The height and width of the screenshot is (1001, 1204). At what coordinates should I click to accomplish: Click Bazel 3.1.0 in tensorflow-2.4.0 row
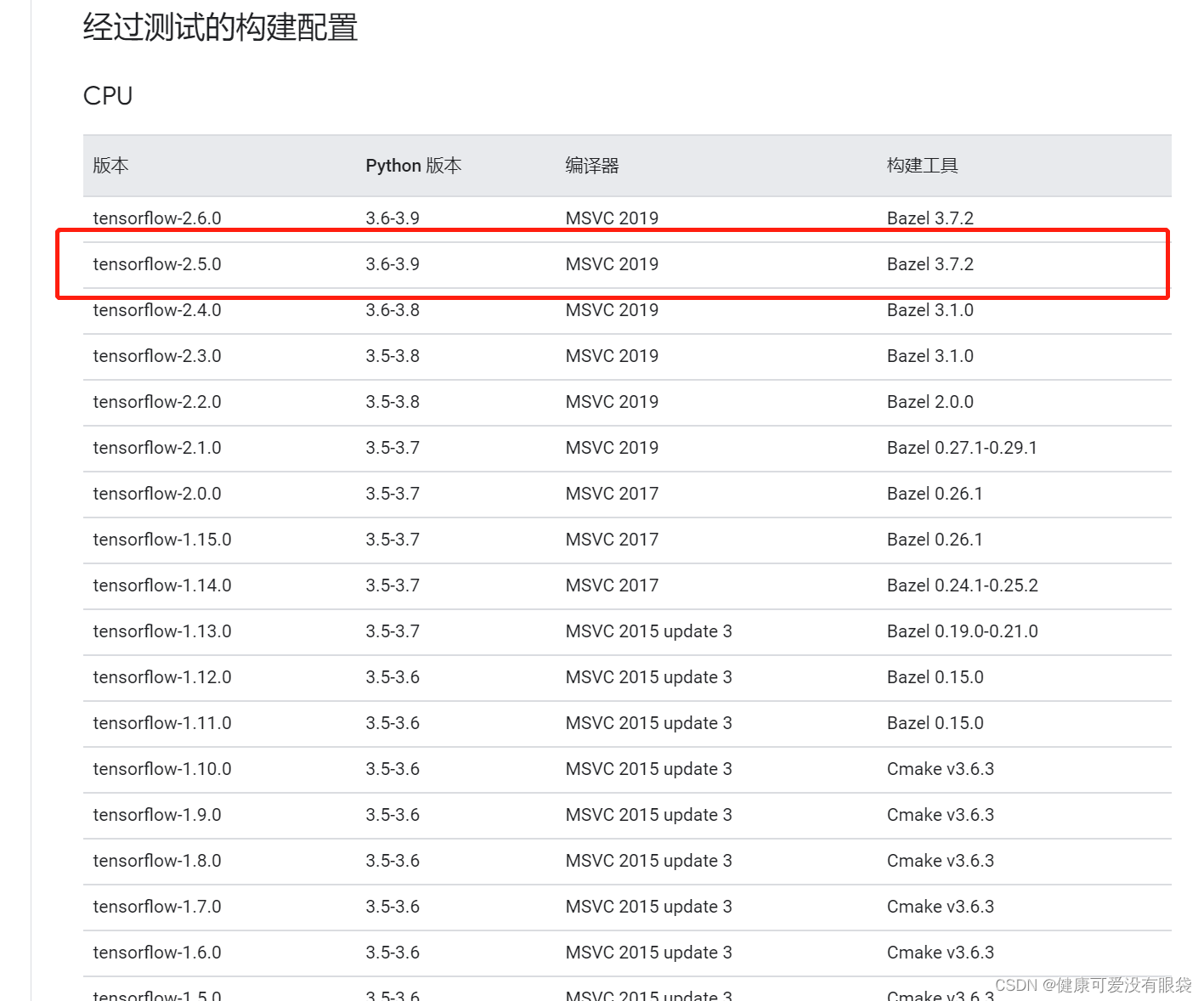click(x=930, y=310)
